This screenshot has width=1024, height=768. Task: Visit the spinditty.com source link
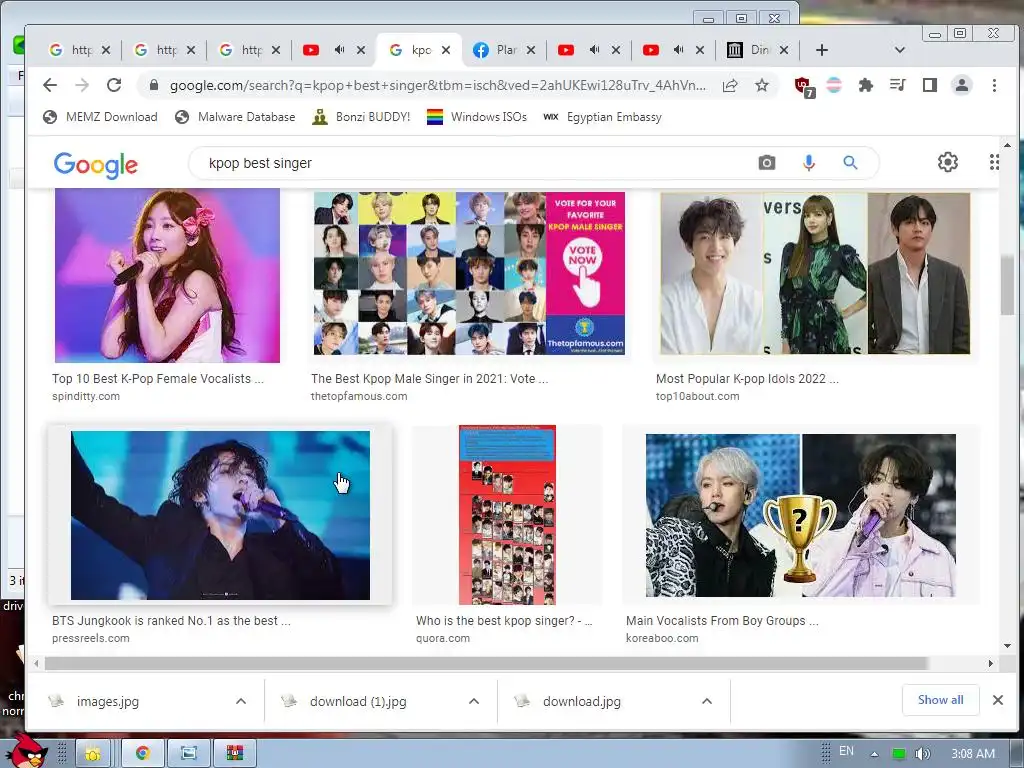(x=86, y=396)
